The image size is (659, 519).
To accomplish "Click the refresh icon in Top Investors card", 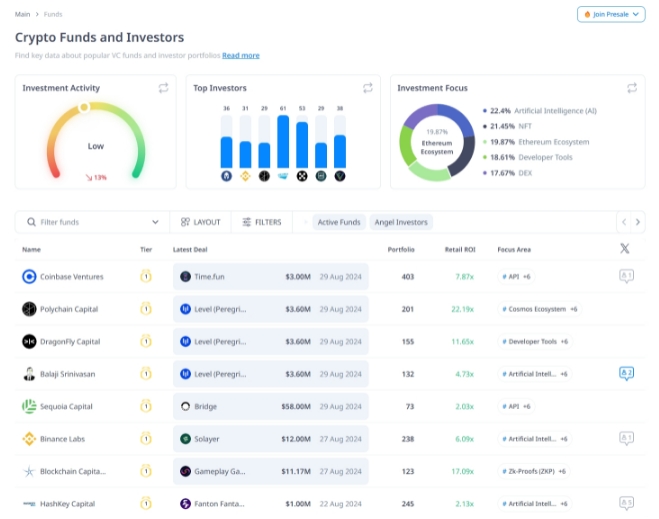I will tap(368, 88).
